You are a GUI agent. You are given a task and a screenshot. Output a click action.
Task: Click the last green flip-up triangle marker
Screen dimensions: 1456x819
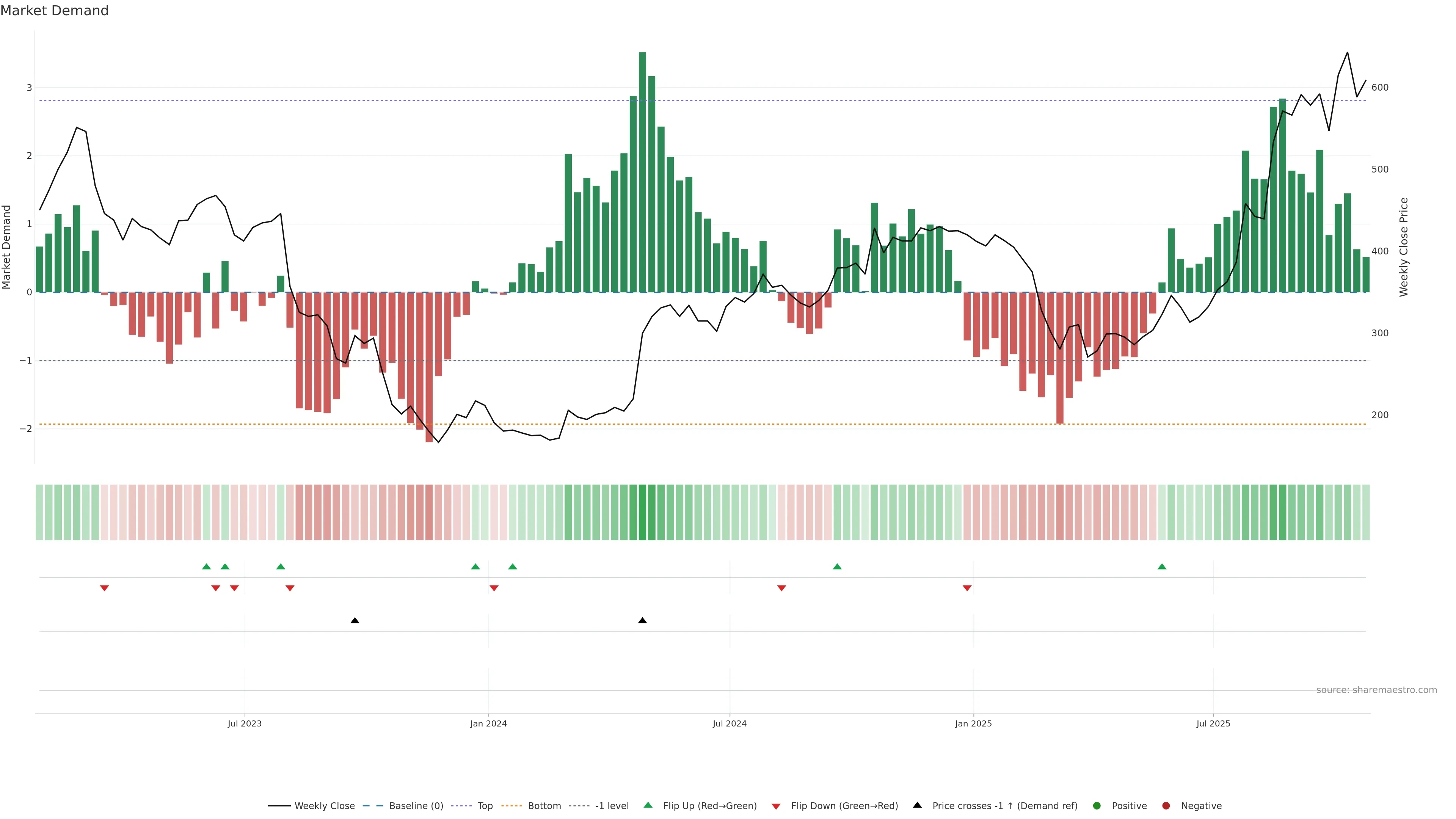pyautogui.click(x=1161, y=567)
